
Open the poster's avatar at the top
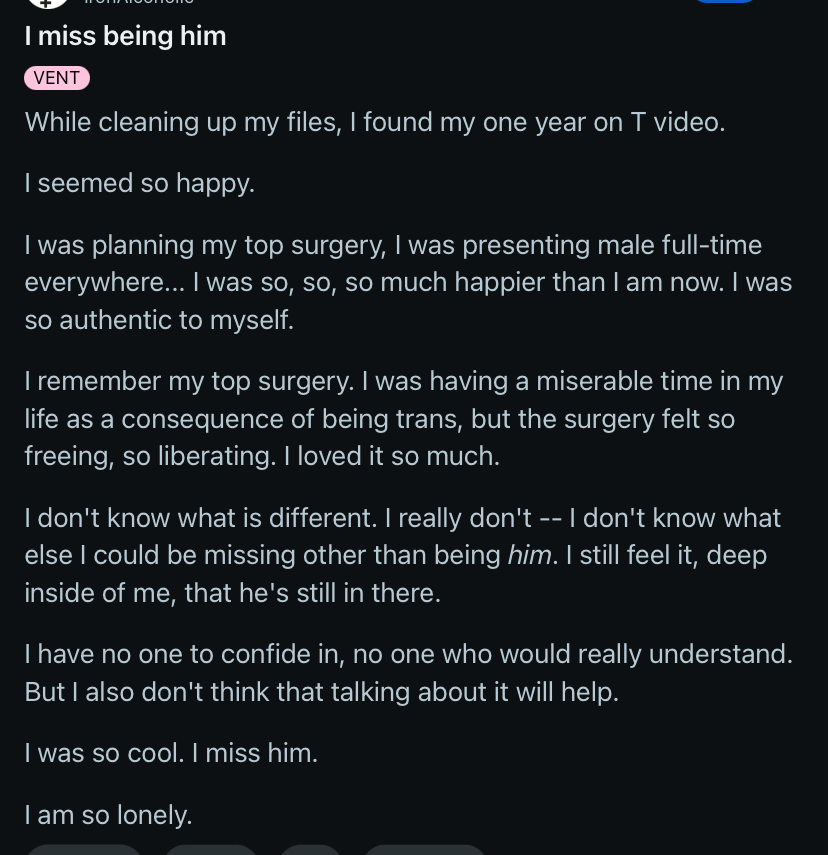click(x=47, y=3)
